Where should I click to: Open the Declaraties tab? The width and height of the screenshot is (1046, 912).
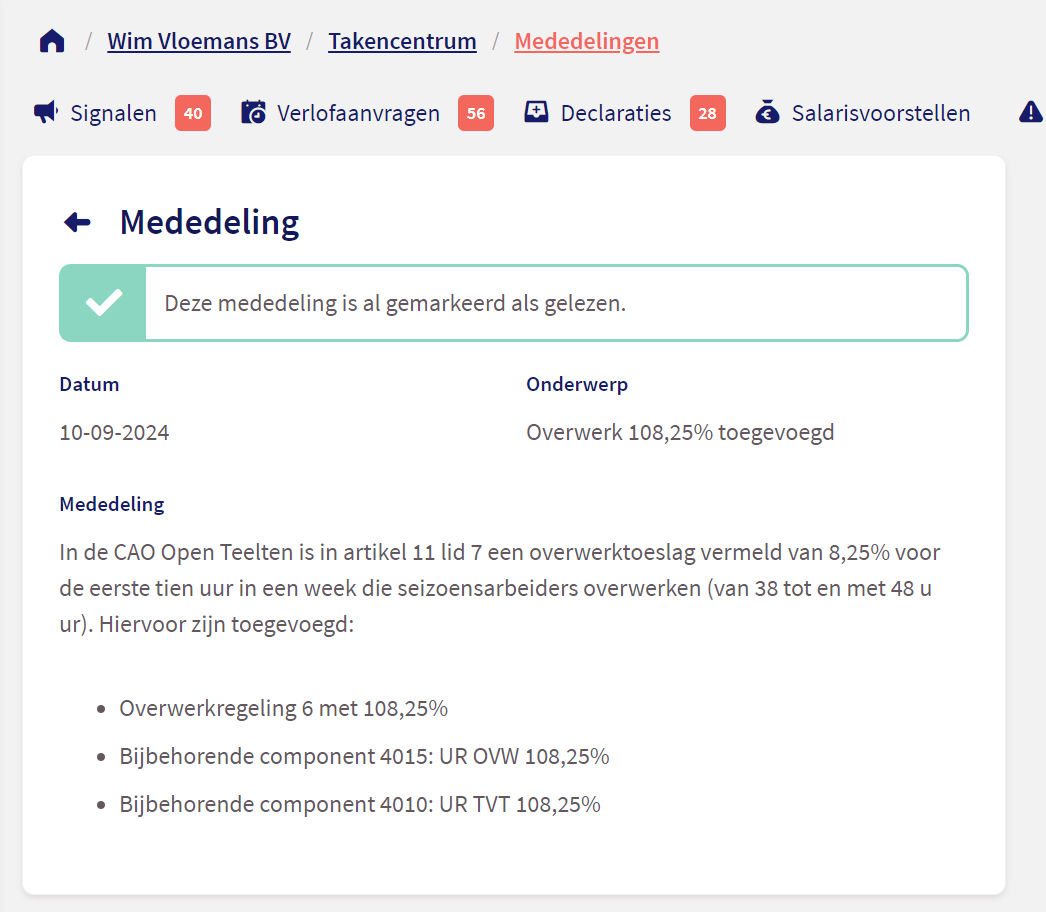[x=616, y=113]
